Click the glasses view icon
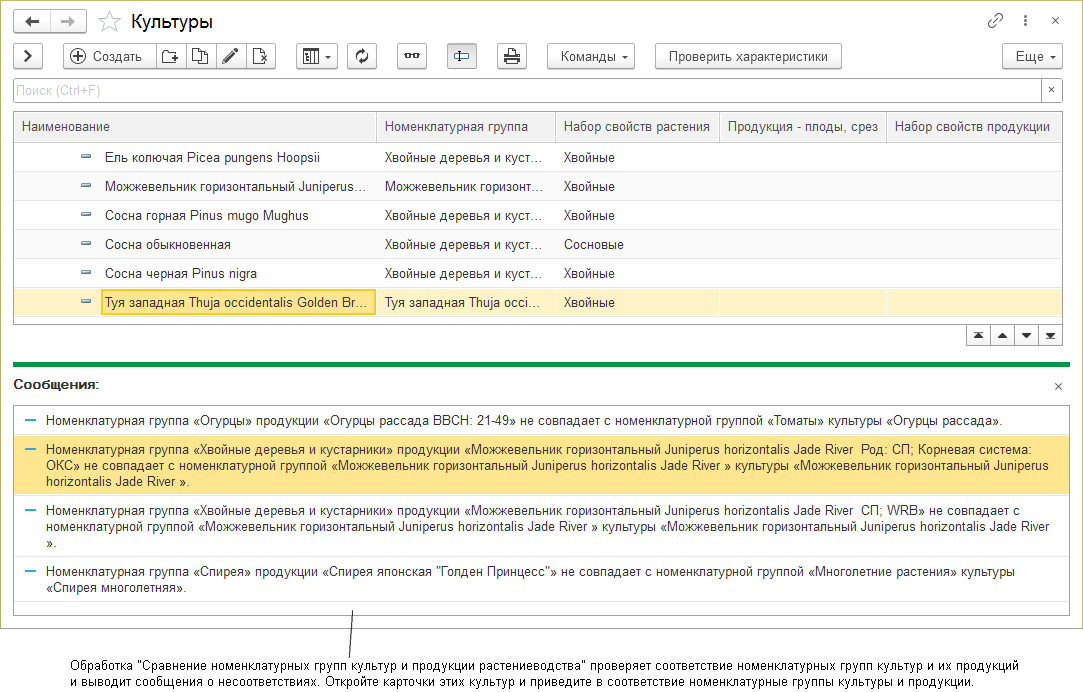Screen dimensions: 1083x692 [x=411, y=56]
